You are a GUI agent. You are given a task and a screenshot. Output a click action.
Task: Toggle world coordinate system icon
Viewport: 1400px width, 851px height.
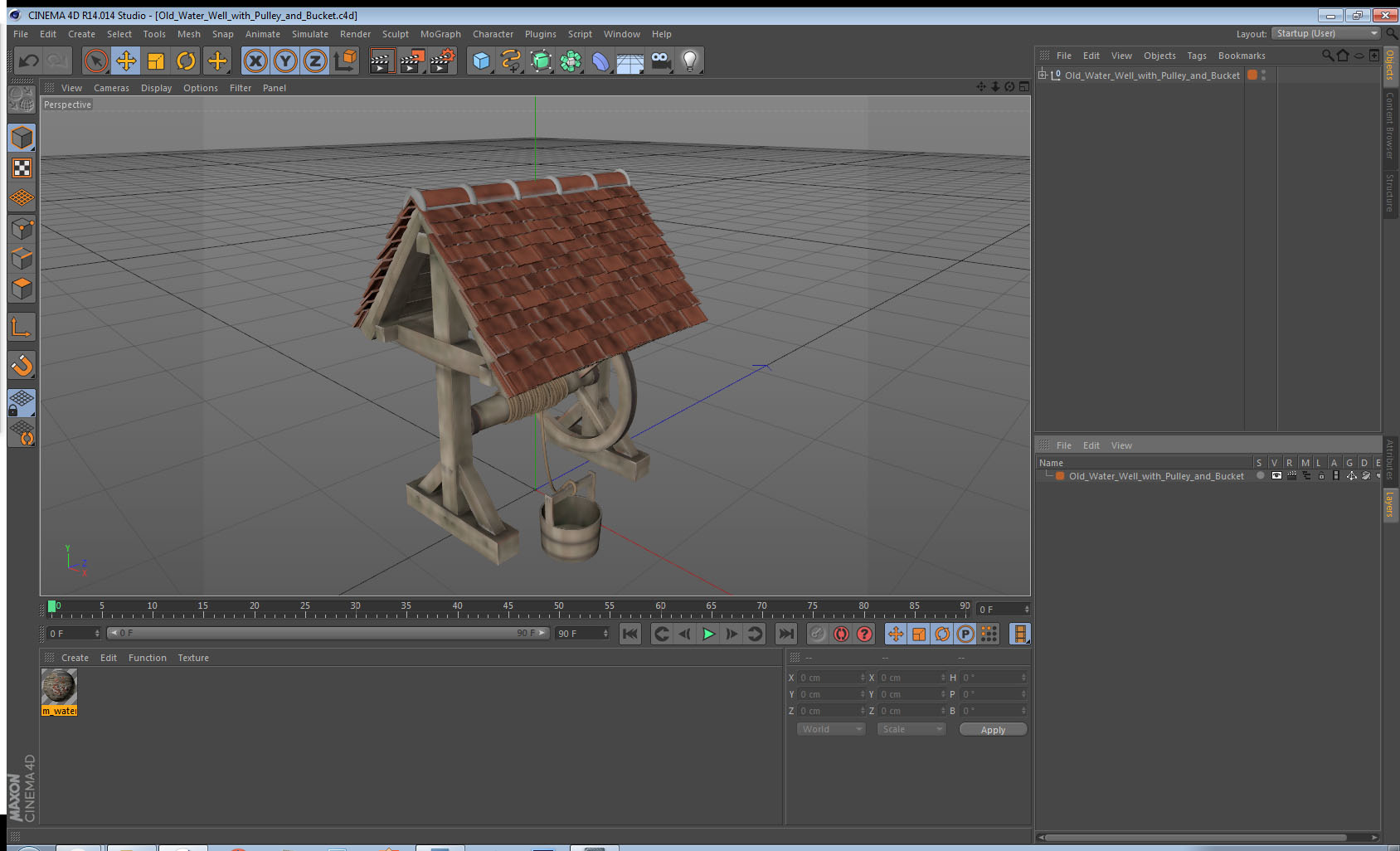click(345, 61)
